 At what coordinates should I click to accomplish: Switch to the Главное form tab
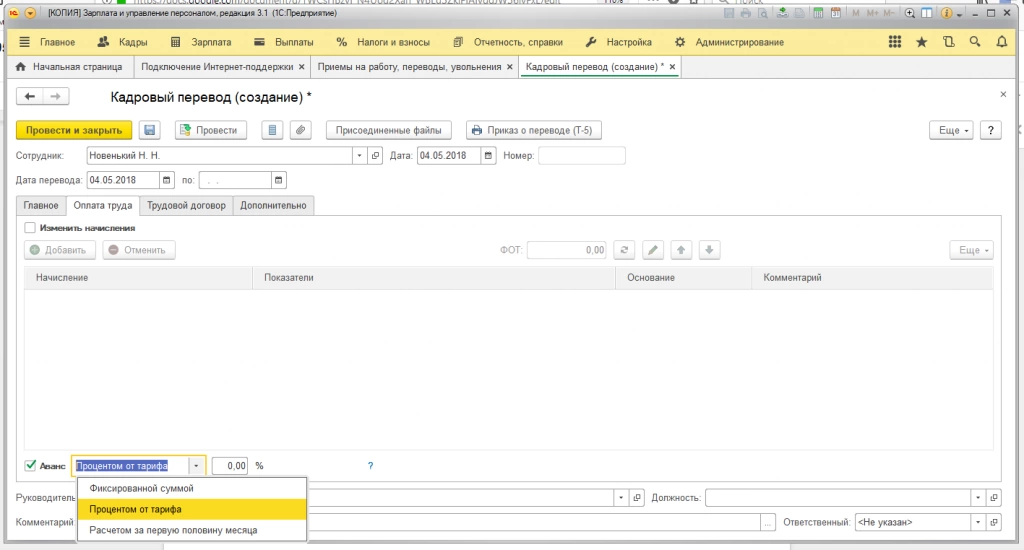point(41,205)
